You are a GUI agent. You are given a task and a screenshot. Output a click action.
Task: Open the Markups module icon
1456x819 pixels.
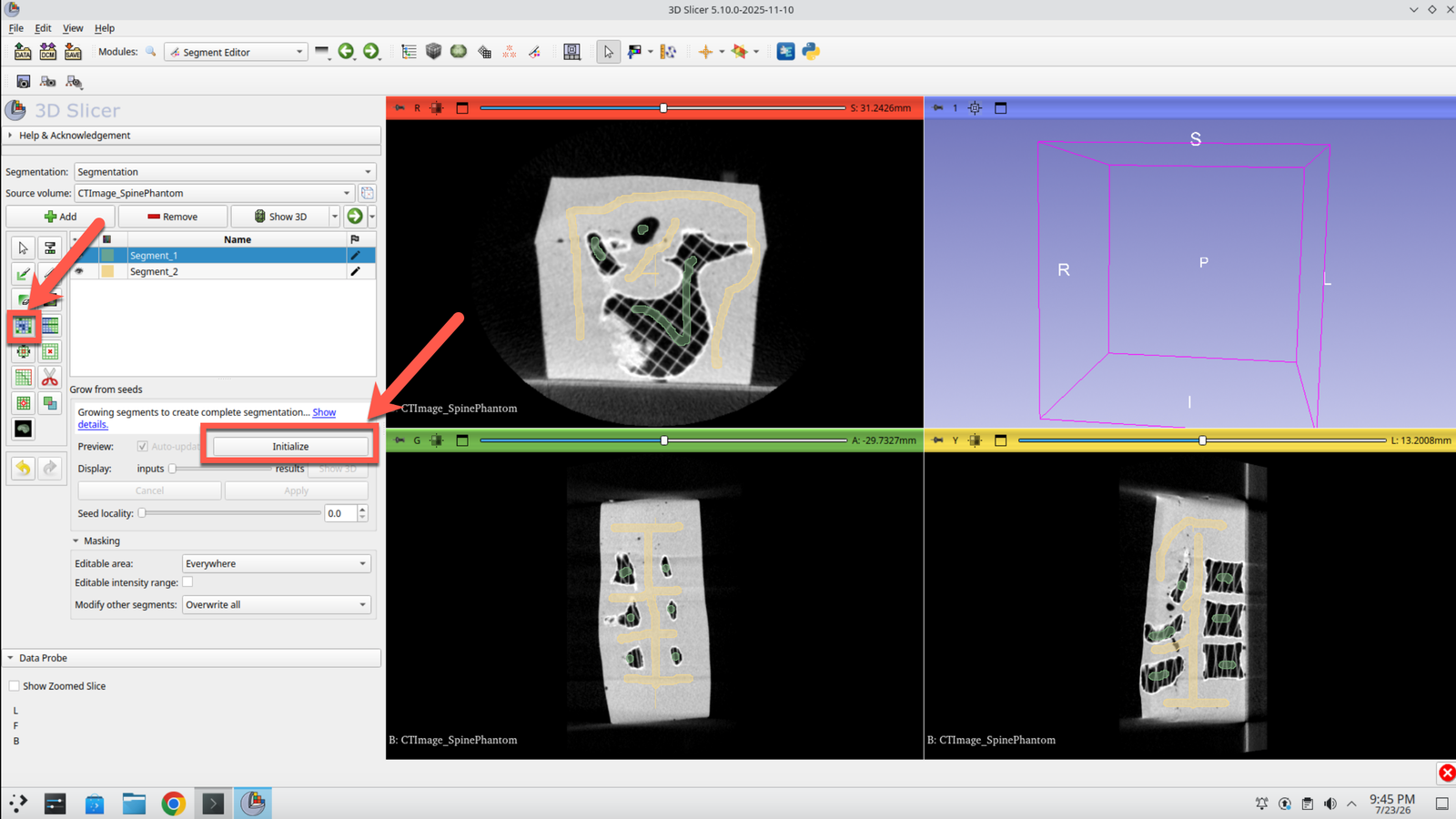pos(510,52)
